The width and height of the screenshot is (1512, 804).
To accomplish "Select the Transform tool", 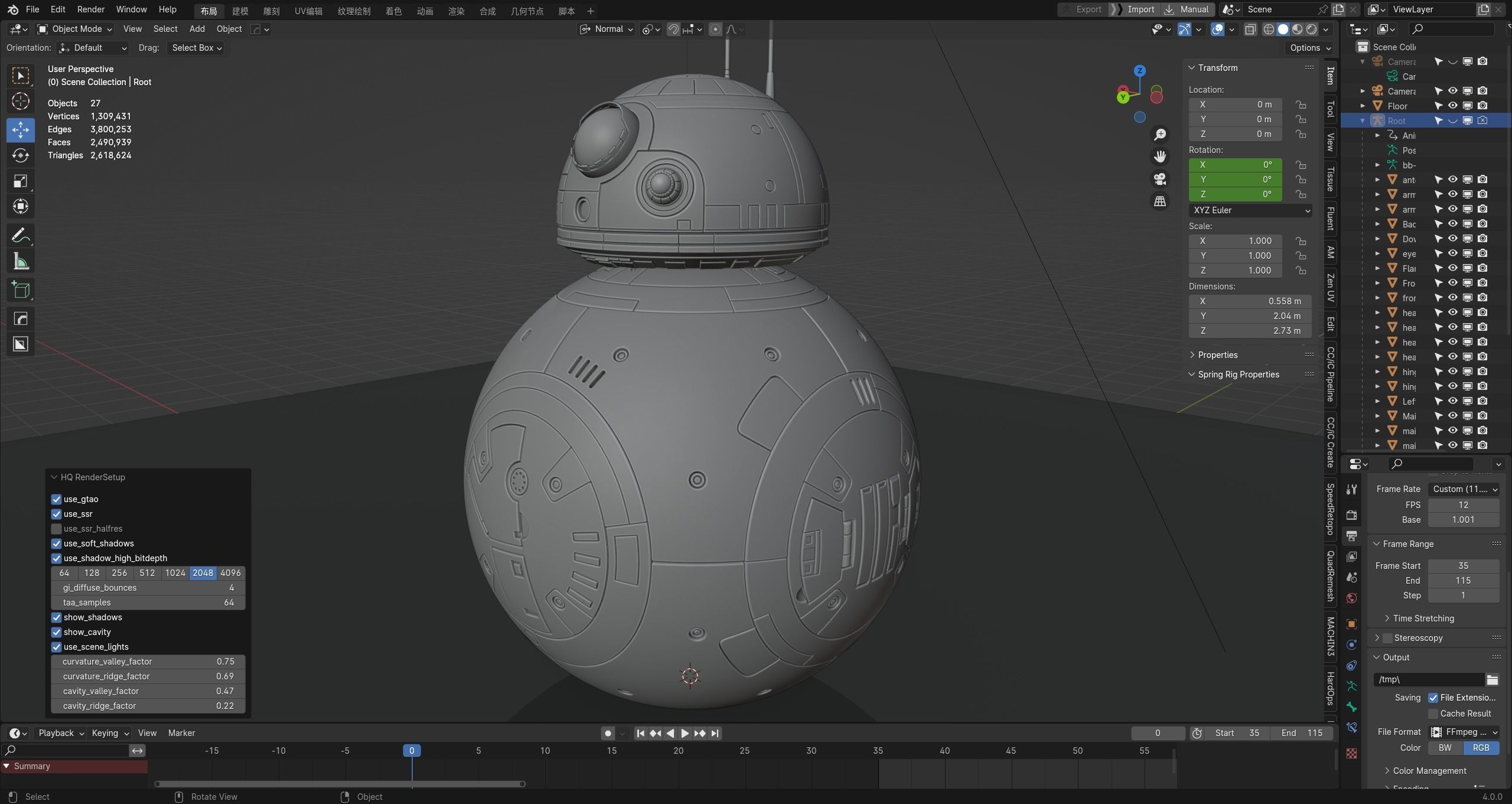I will pyautogui.click(x=21, y=206).
